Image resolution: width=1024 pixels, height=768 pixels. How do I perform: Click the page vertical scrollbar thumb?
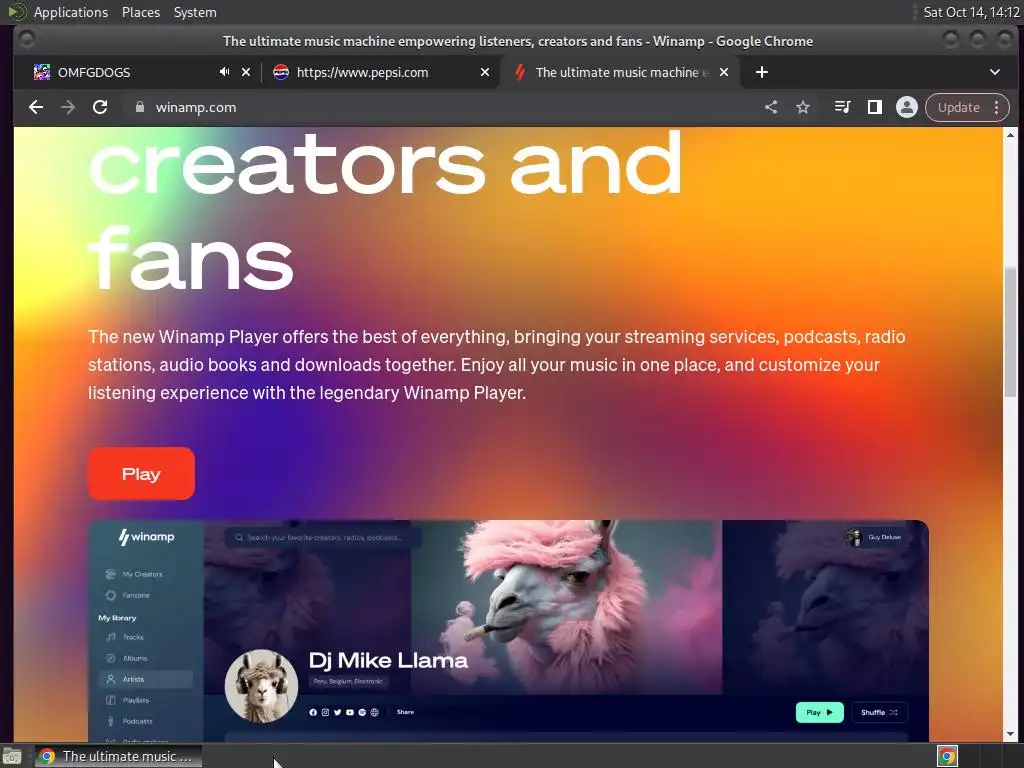pyautogui.click(x=1010, y=331)
